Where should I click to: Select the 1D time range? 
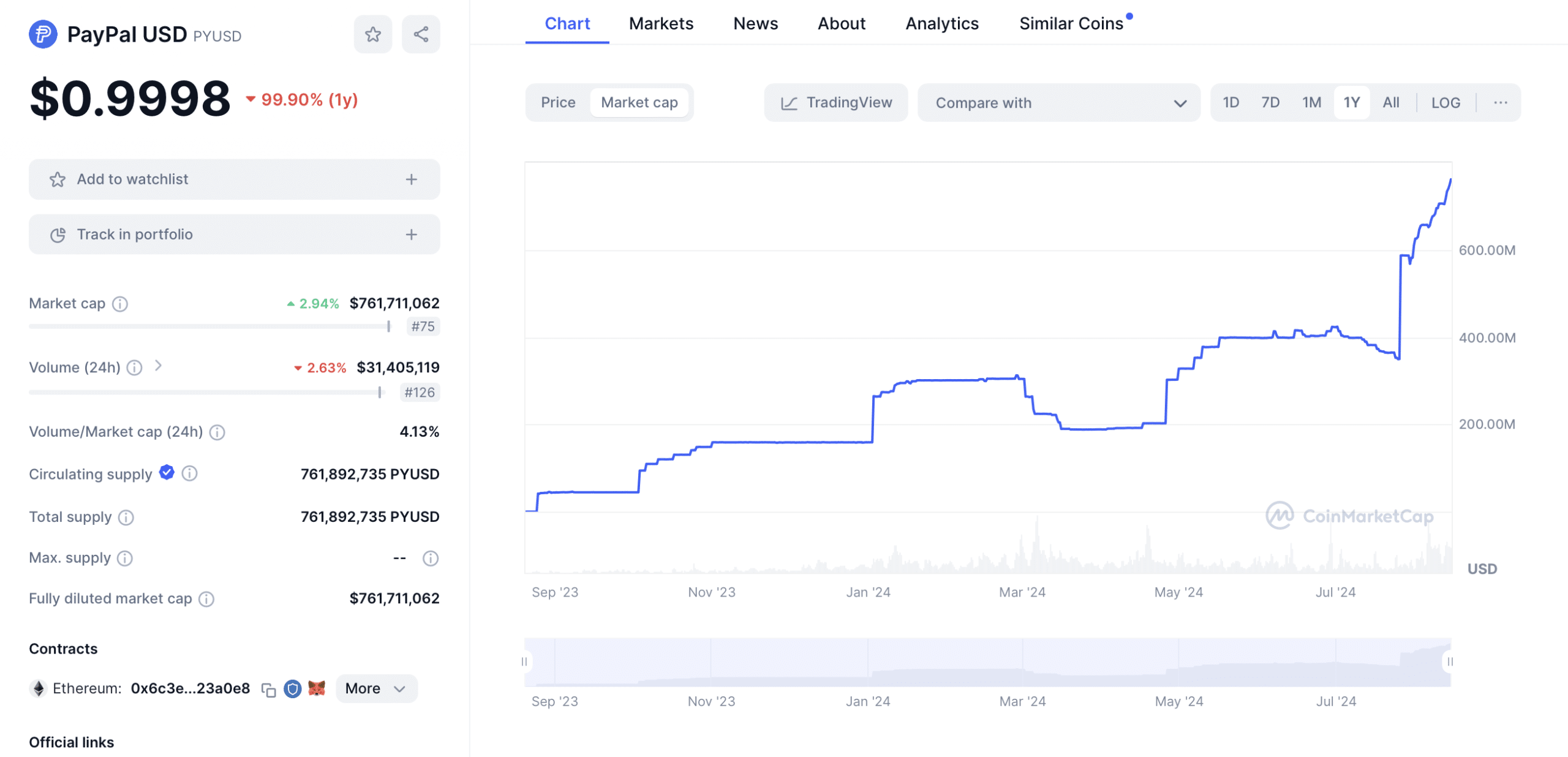pos(1231,102)
